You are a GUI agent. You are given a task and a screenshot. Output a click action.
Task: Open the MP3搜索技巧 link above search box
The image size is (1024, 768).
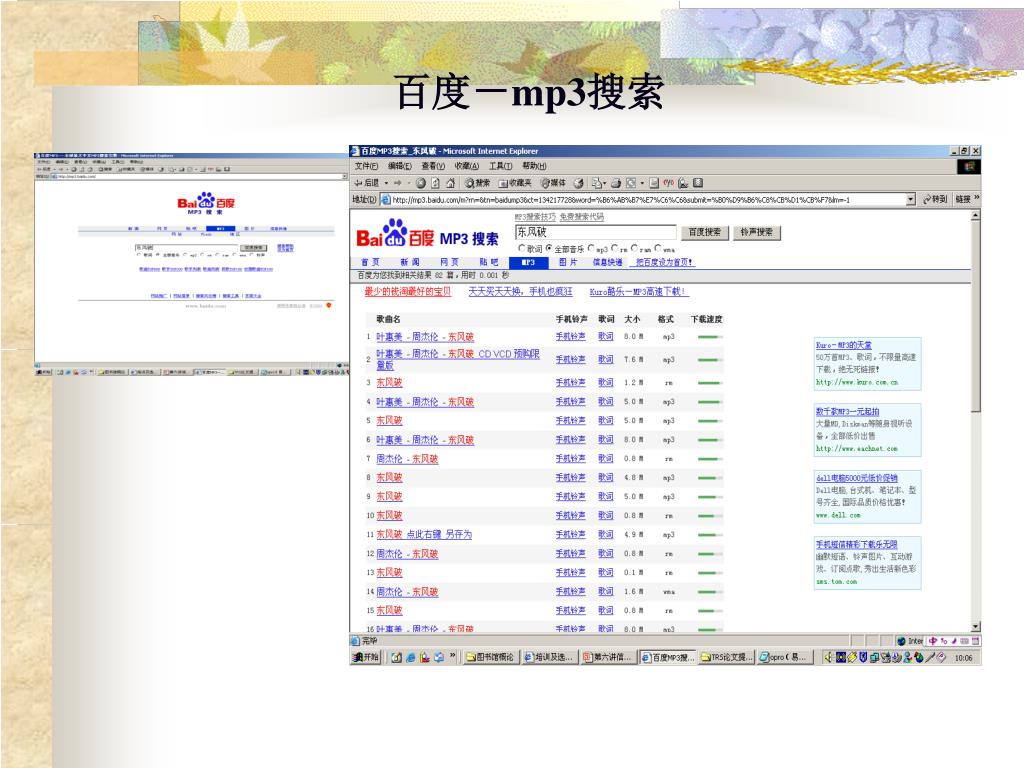pyautogui.click(x=535, y=217)
